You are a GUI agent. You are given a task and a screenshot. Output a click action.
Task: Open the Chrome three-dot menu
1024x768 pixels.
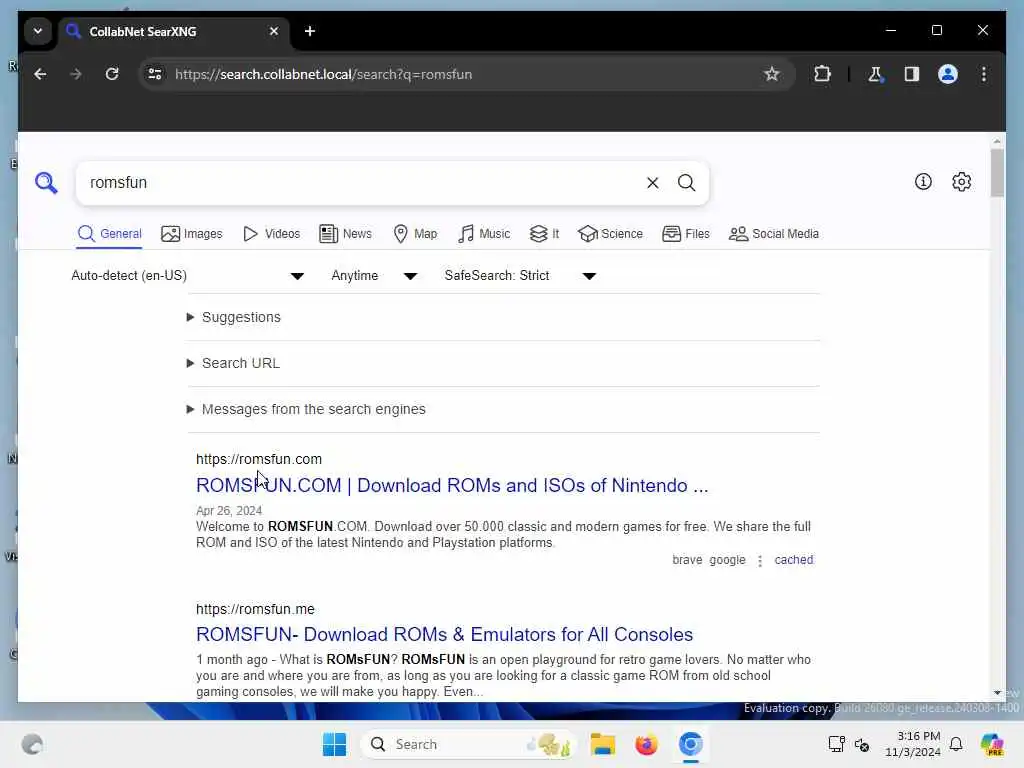(984, 74)
